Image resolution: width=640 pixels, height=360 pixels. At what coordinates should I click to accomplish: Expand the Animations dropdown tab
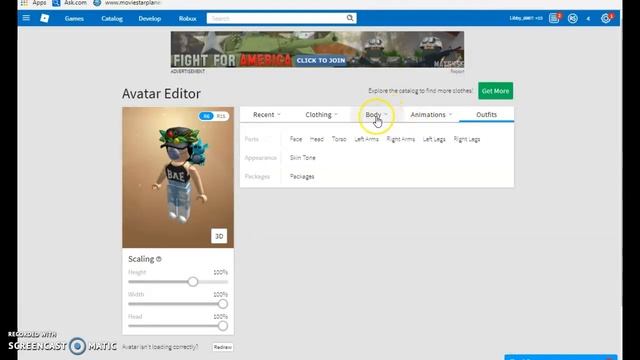click(x=431, y=115)
